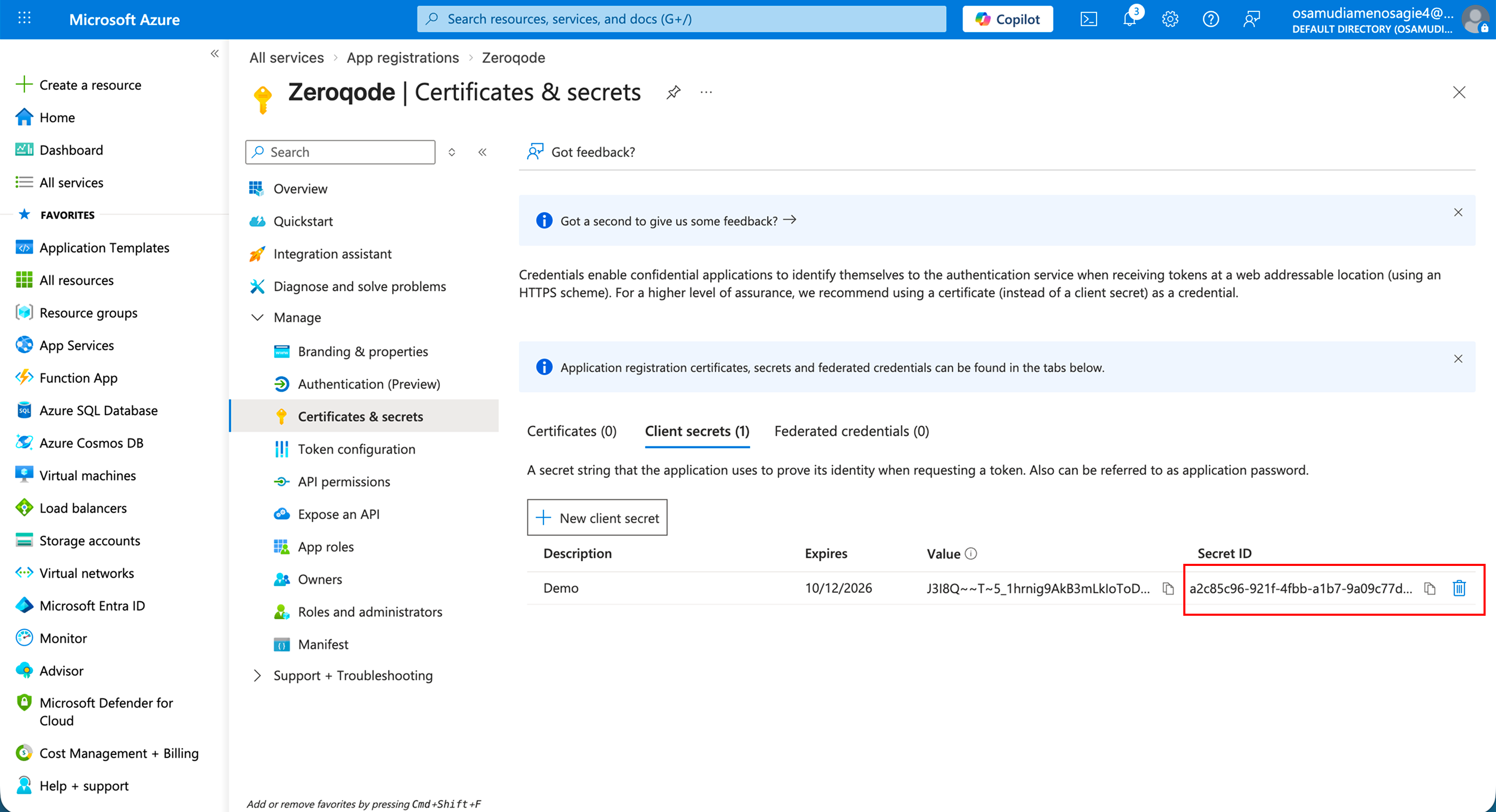Dismiss the feedback info banner
Screen dimensions: 1496x812
pos(1458,212)
